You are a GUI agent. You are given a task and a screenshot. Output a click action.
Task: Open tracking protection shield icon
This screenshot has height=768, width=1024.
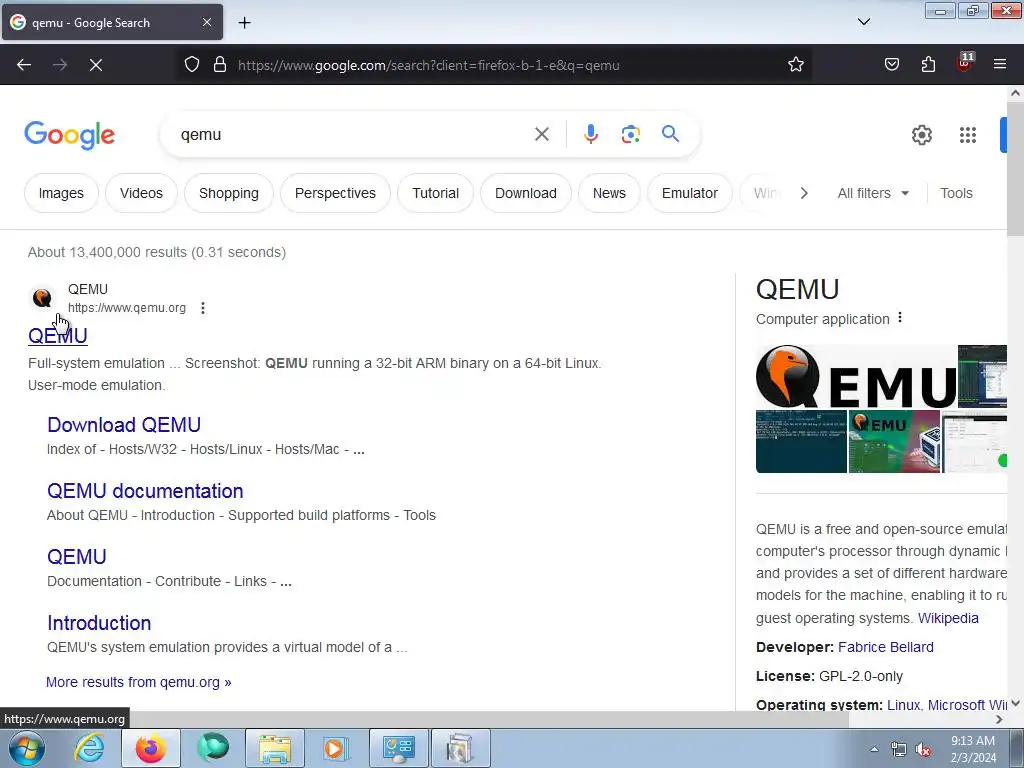[191, 65]
